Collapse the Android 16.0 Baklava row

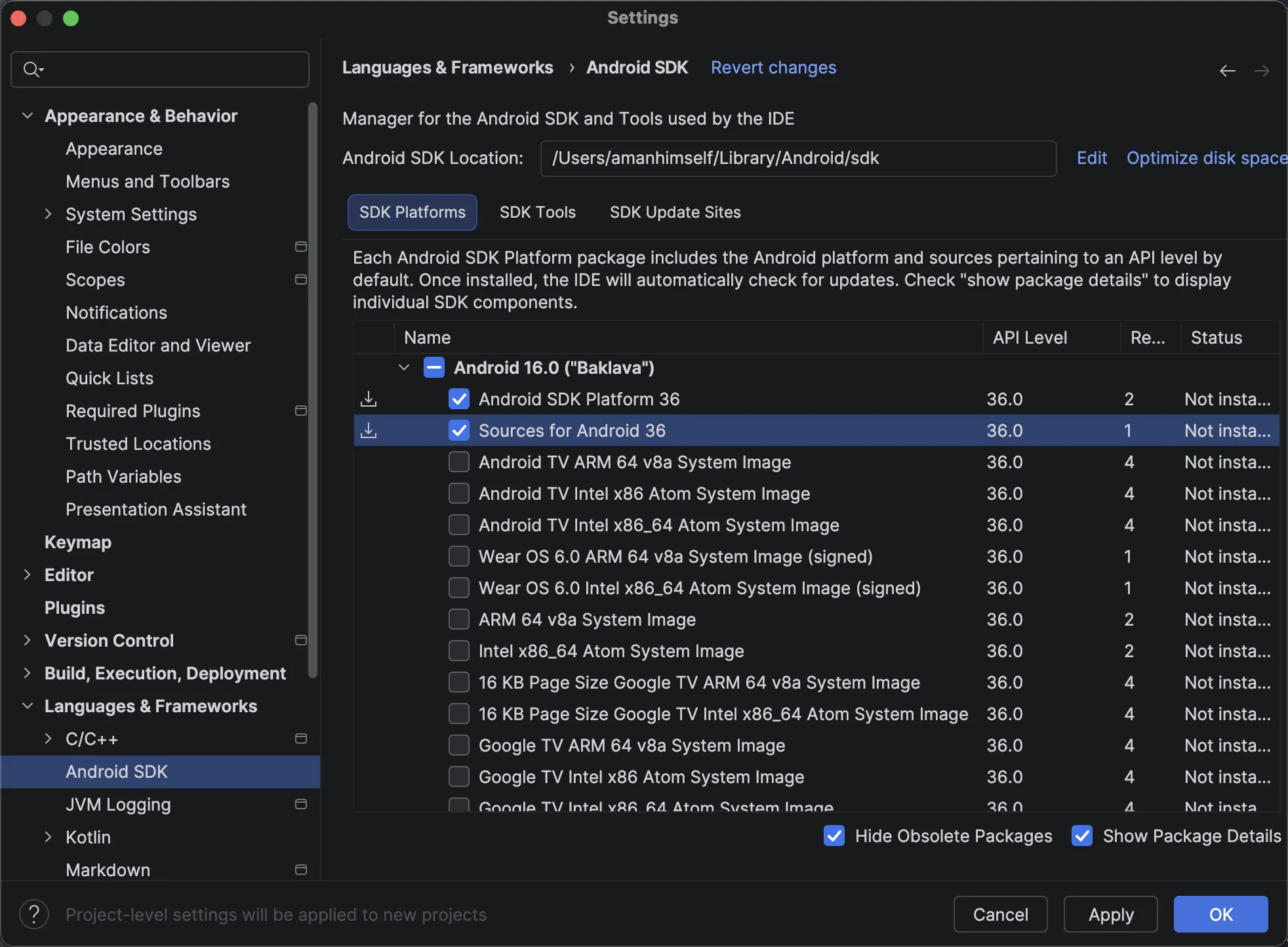tap(404, 367)
